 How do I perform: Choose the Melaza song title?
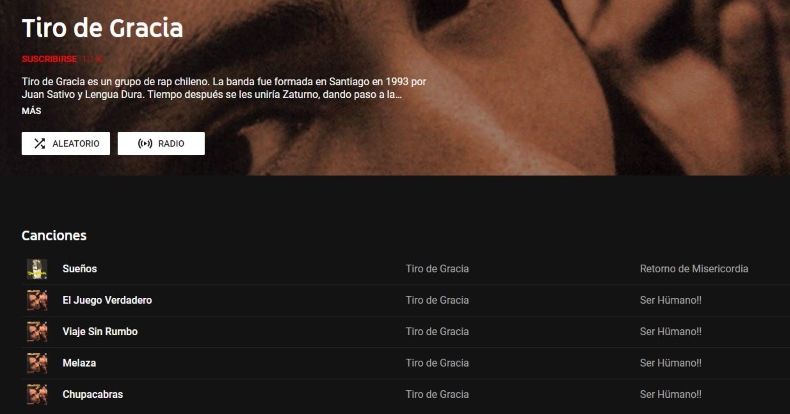pyautogui.click(x=79, y=363)
